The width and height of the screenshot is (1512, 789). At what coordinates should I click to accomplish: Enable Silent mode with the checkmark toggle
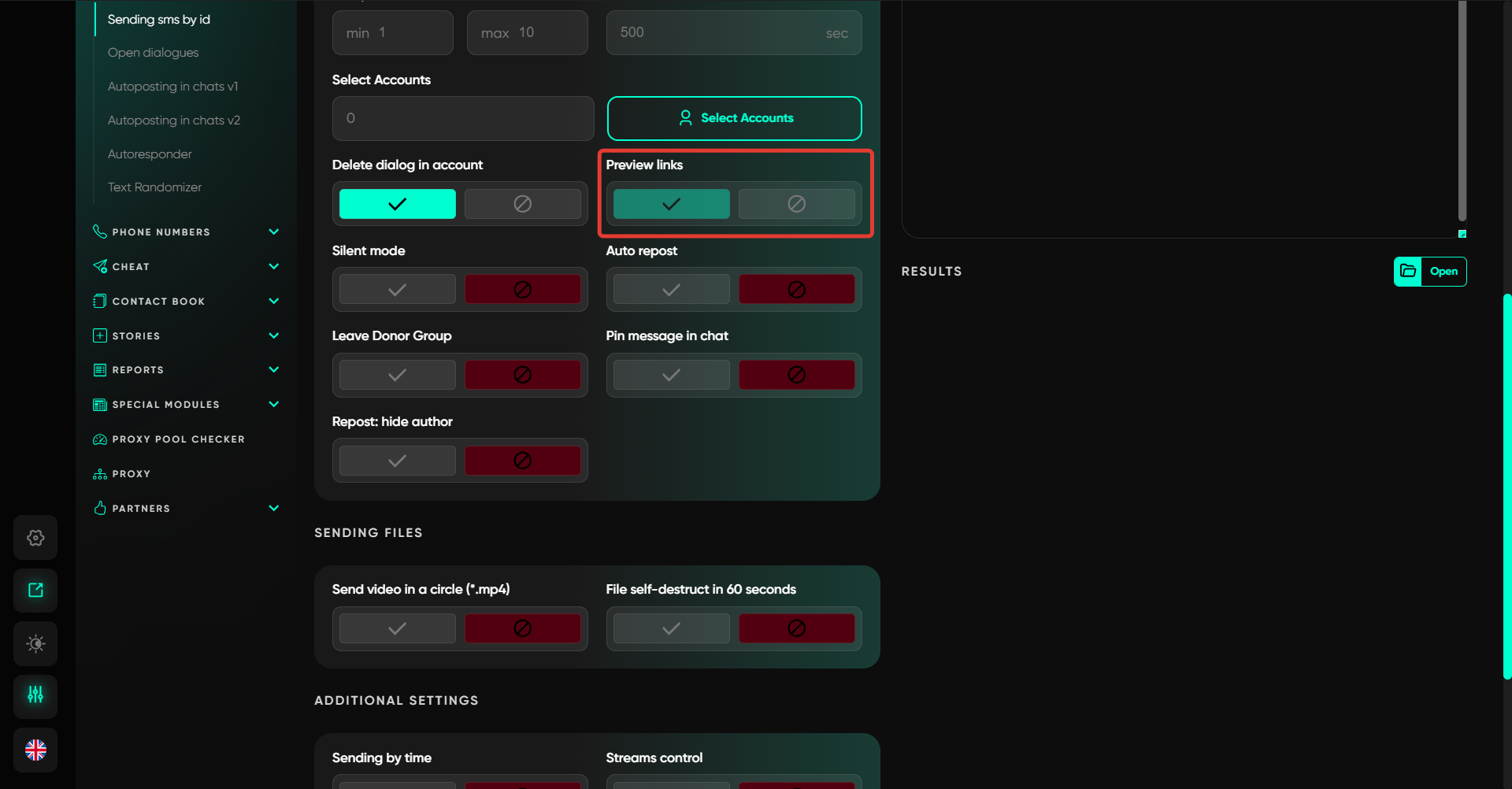point(397,290)
